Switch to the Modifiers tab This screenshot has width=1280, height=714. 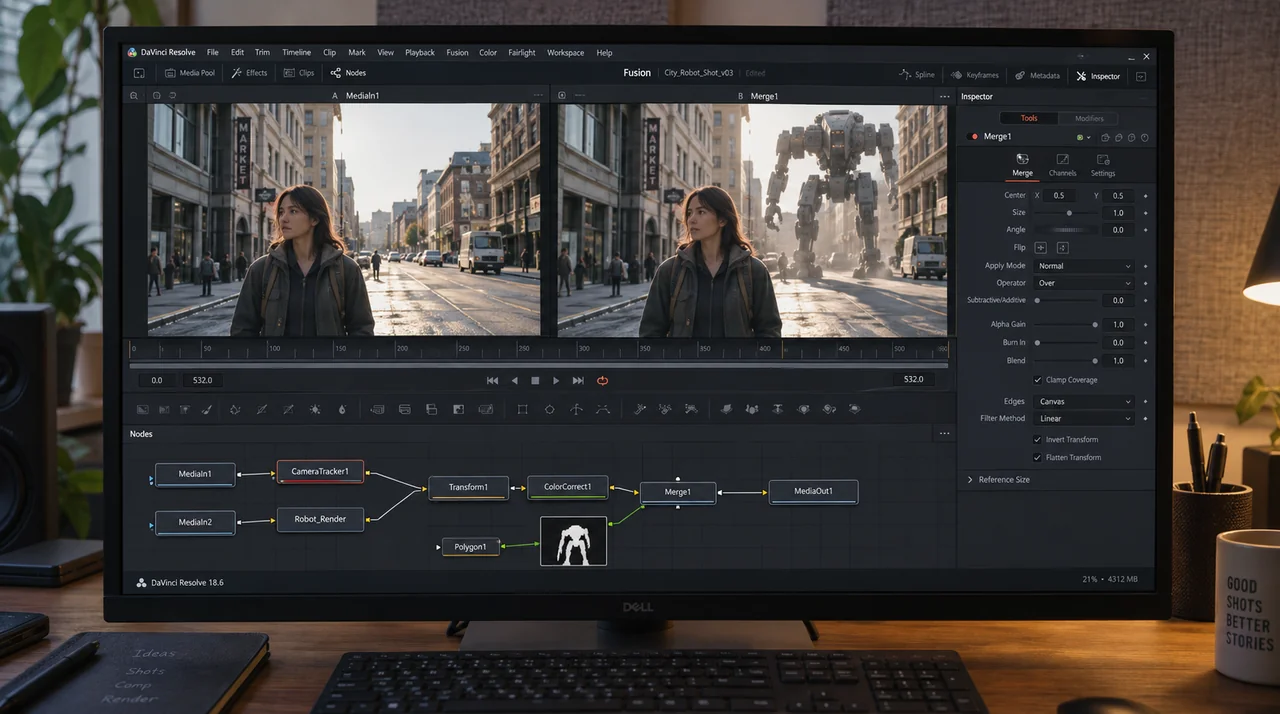click(1089, 118)
